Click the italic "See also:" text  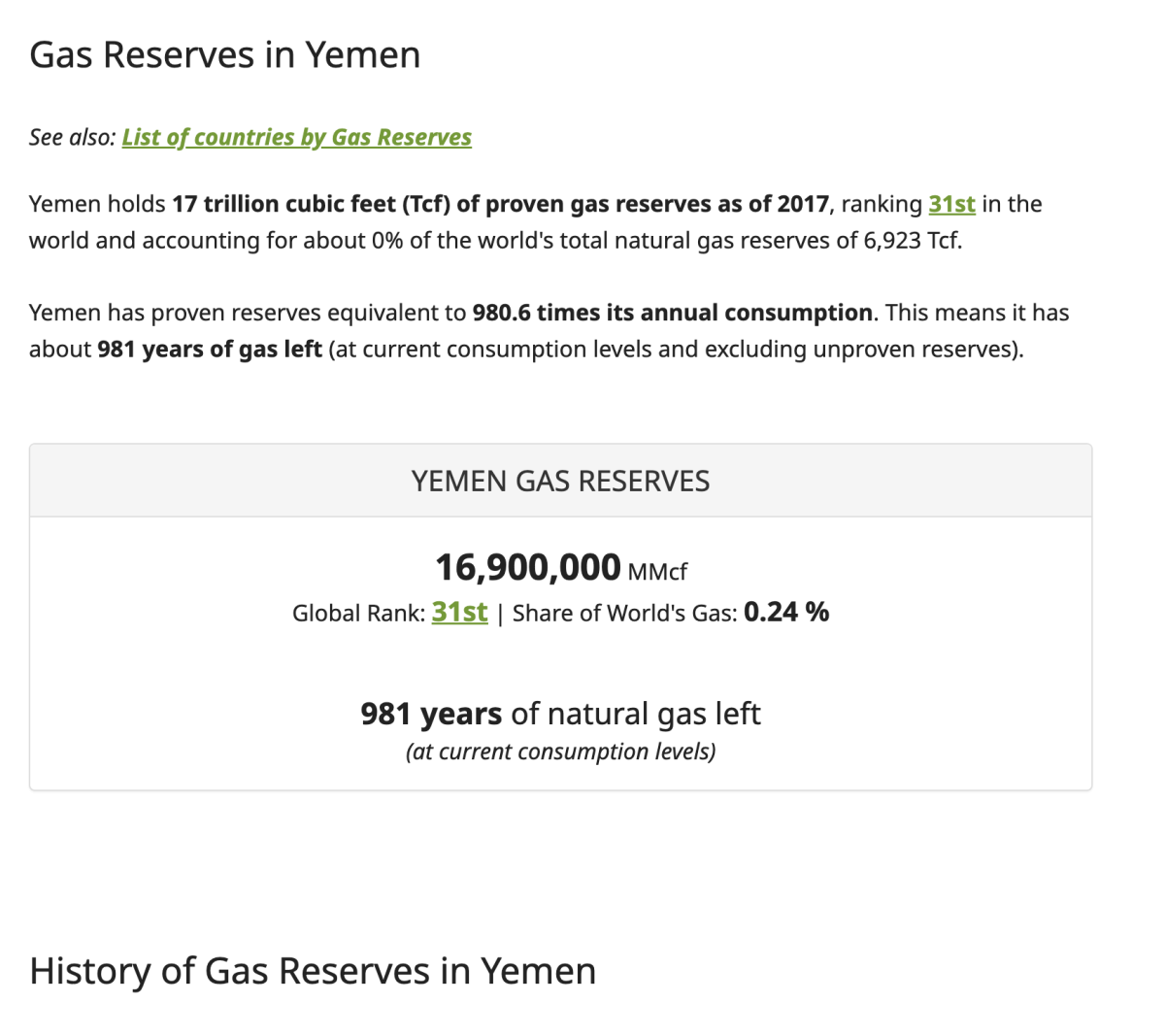(72, 137)
